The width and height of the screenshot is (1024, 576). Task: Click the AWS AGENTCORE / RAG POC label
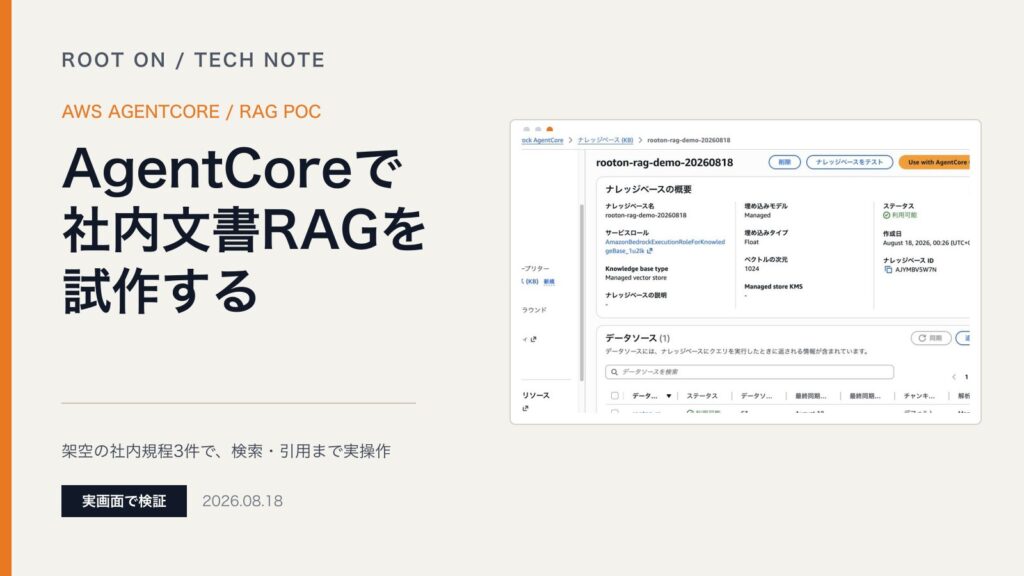pos(191,112)
